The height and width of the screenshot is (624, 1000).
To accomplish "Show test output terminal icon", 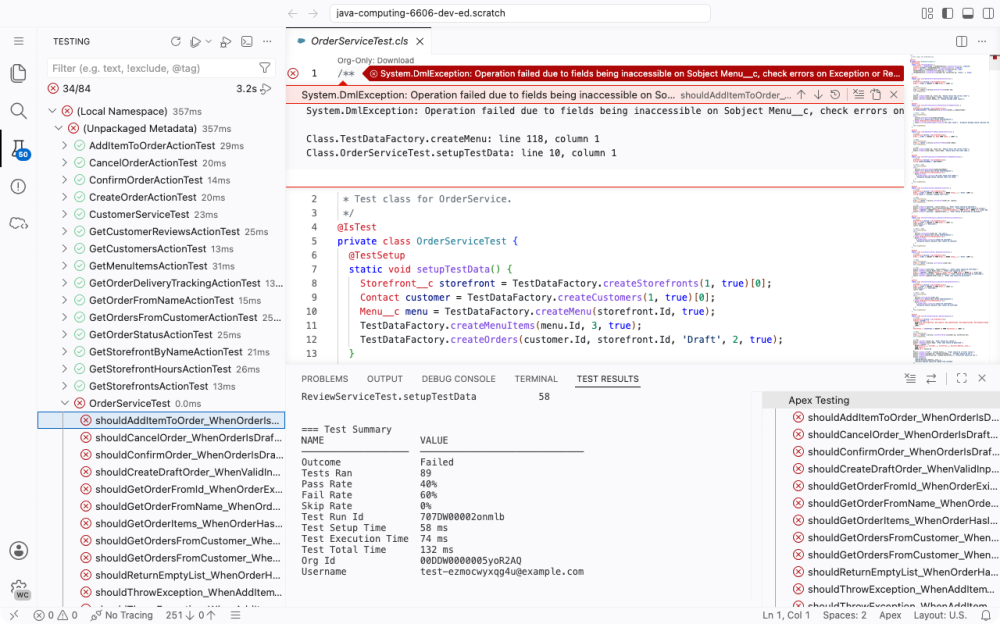I will (247, 41).
